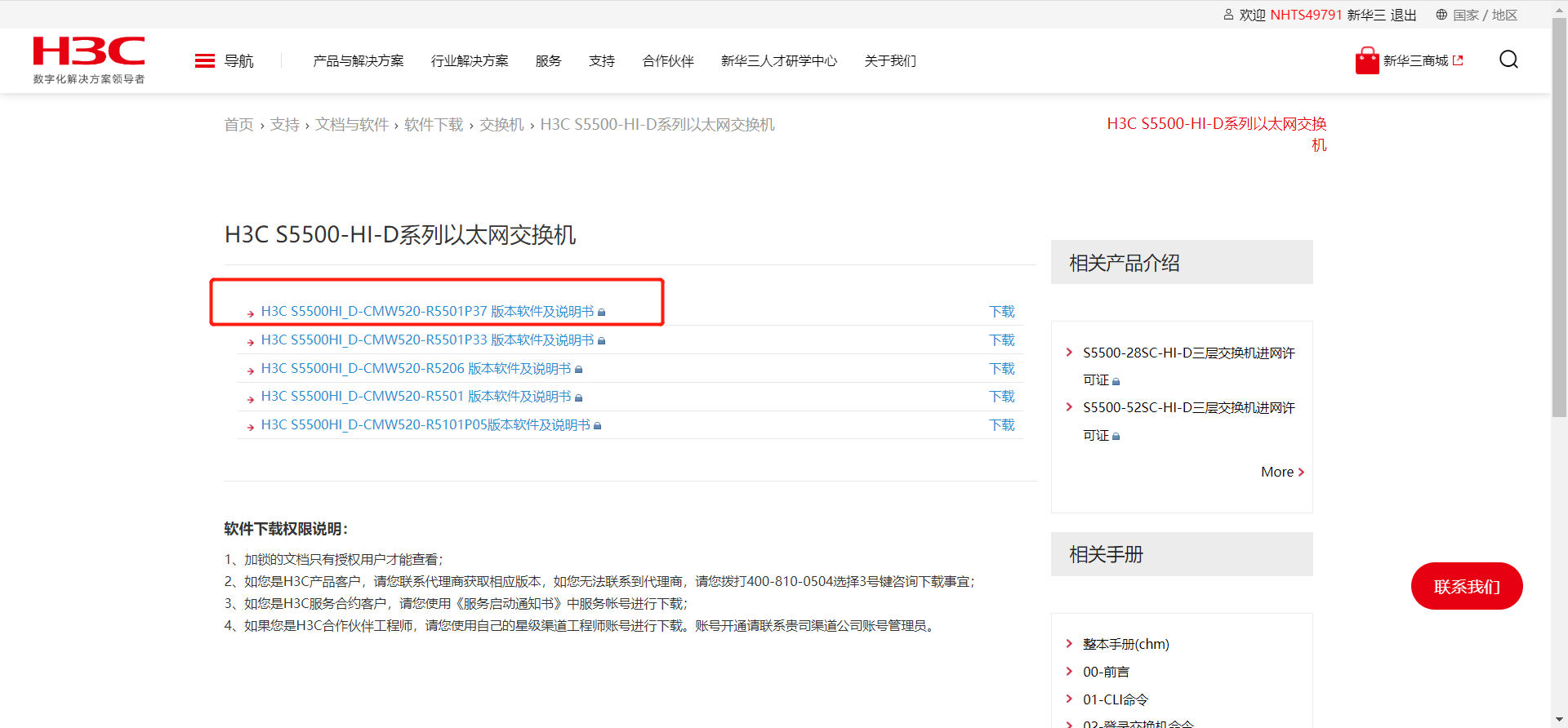Click the user profile icon beside 欢迎
Viewport: 1568px width, 728px height.
1228,15
